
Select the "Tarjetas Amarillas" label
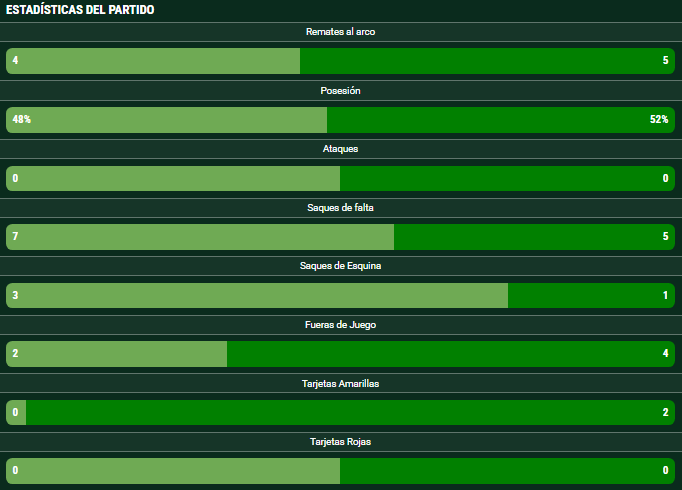tap(340, 383)
